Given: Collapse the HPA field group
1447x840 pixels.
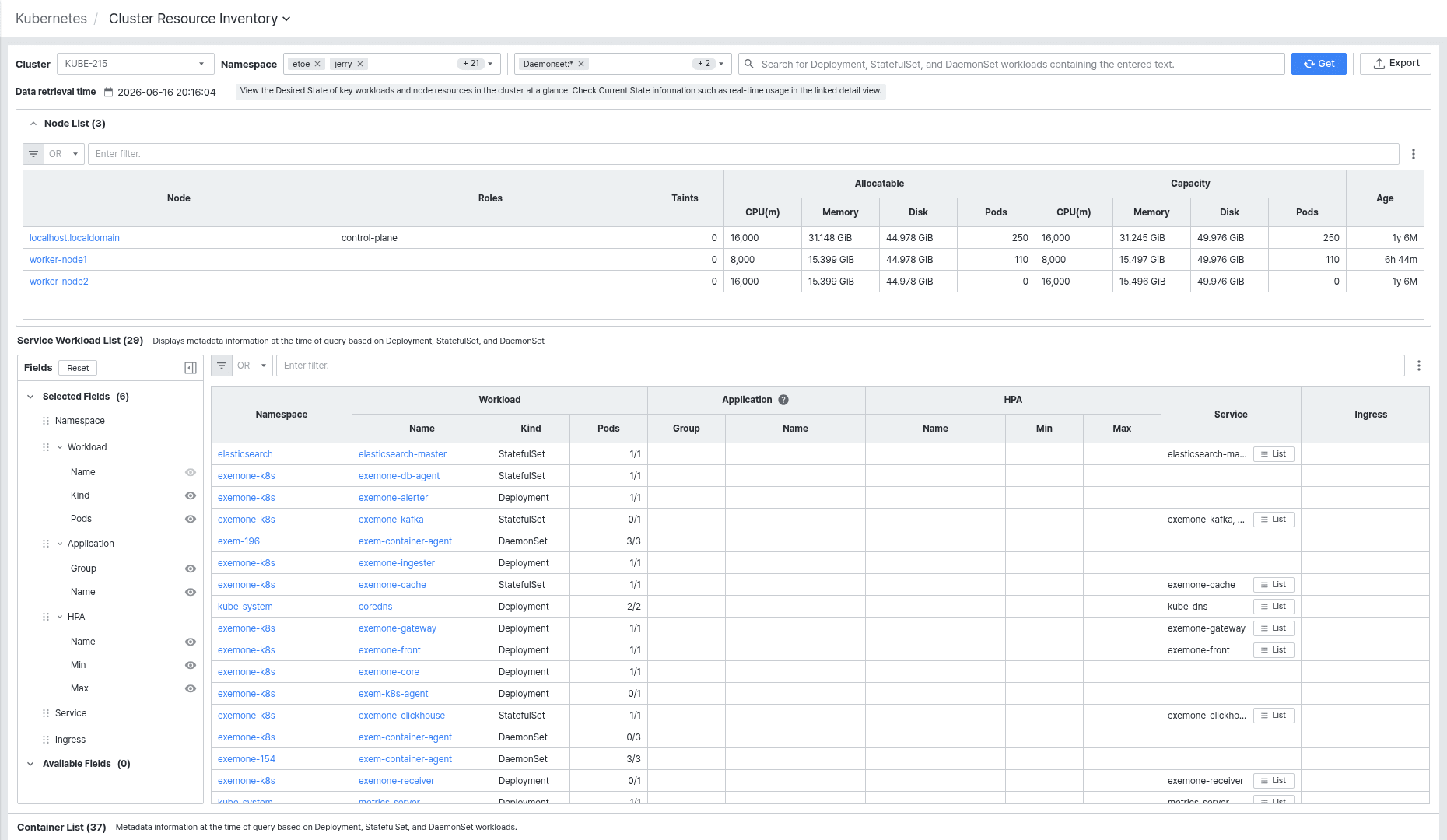Looking at the screenshot, I should point(60,617).
